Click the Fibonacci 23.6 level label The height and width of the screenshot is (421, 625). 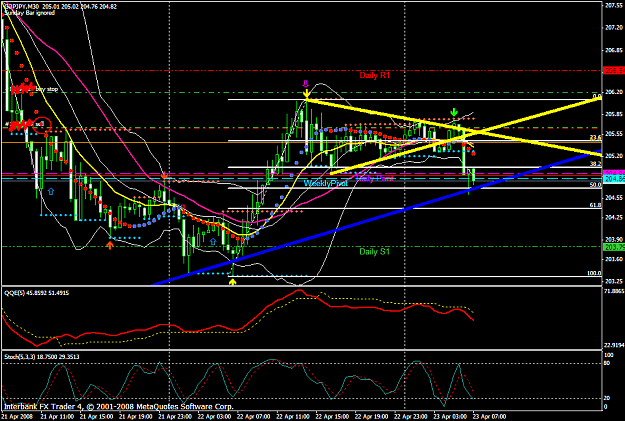(596, 138)
